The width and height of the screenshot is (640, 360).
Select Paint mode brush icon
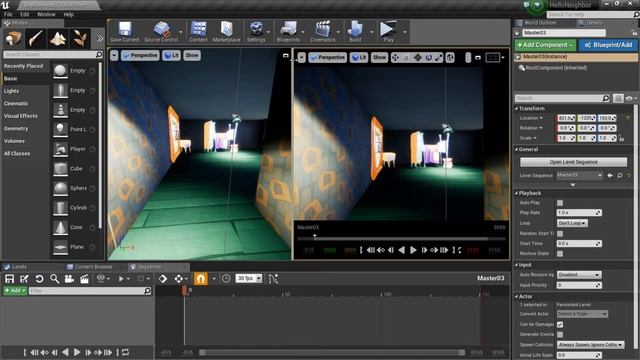point(36,39)
